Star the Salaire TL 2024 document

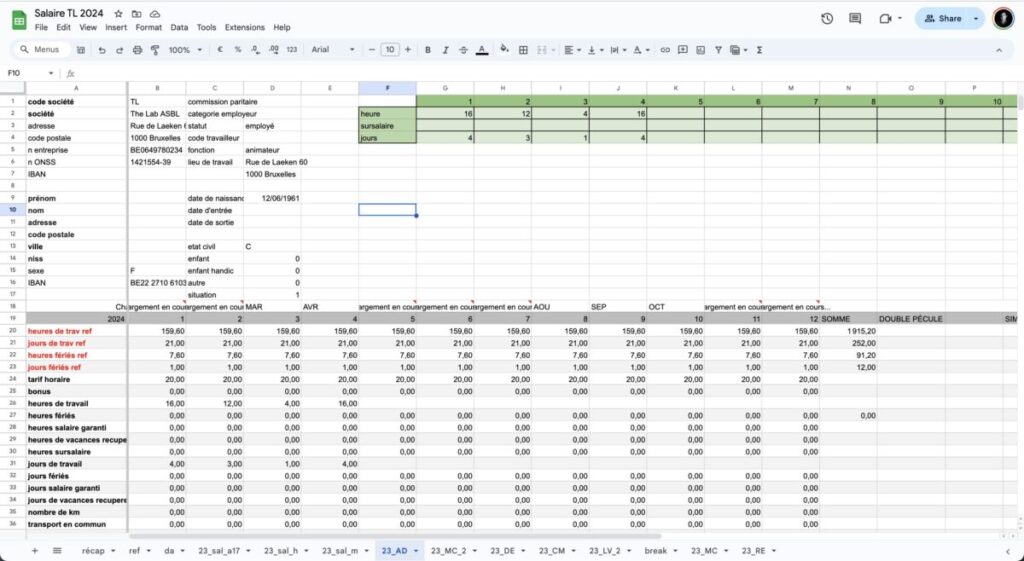[119, 14]
